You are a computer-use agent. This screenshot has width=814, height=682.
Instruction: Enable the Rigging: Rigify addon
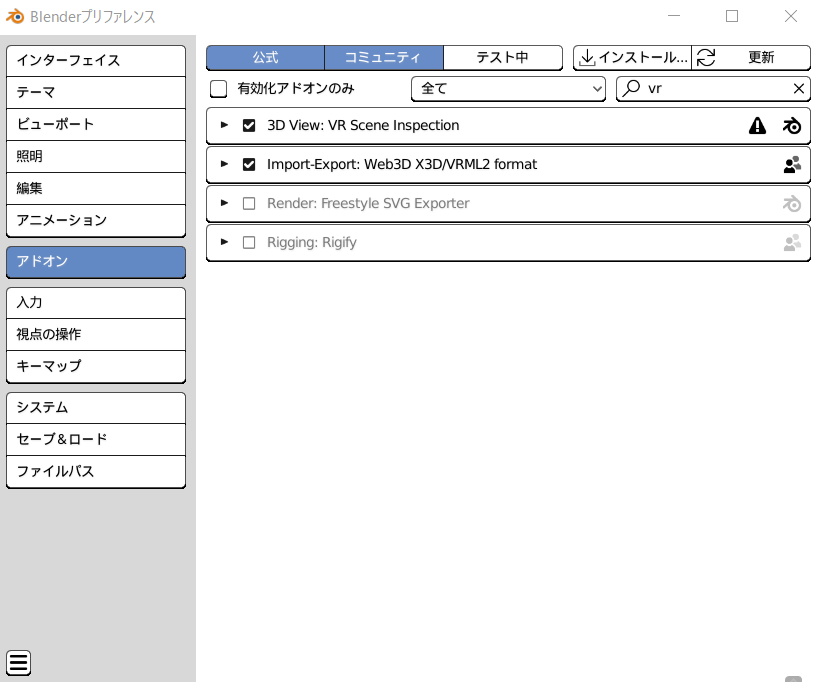point(249,242)
